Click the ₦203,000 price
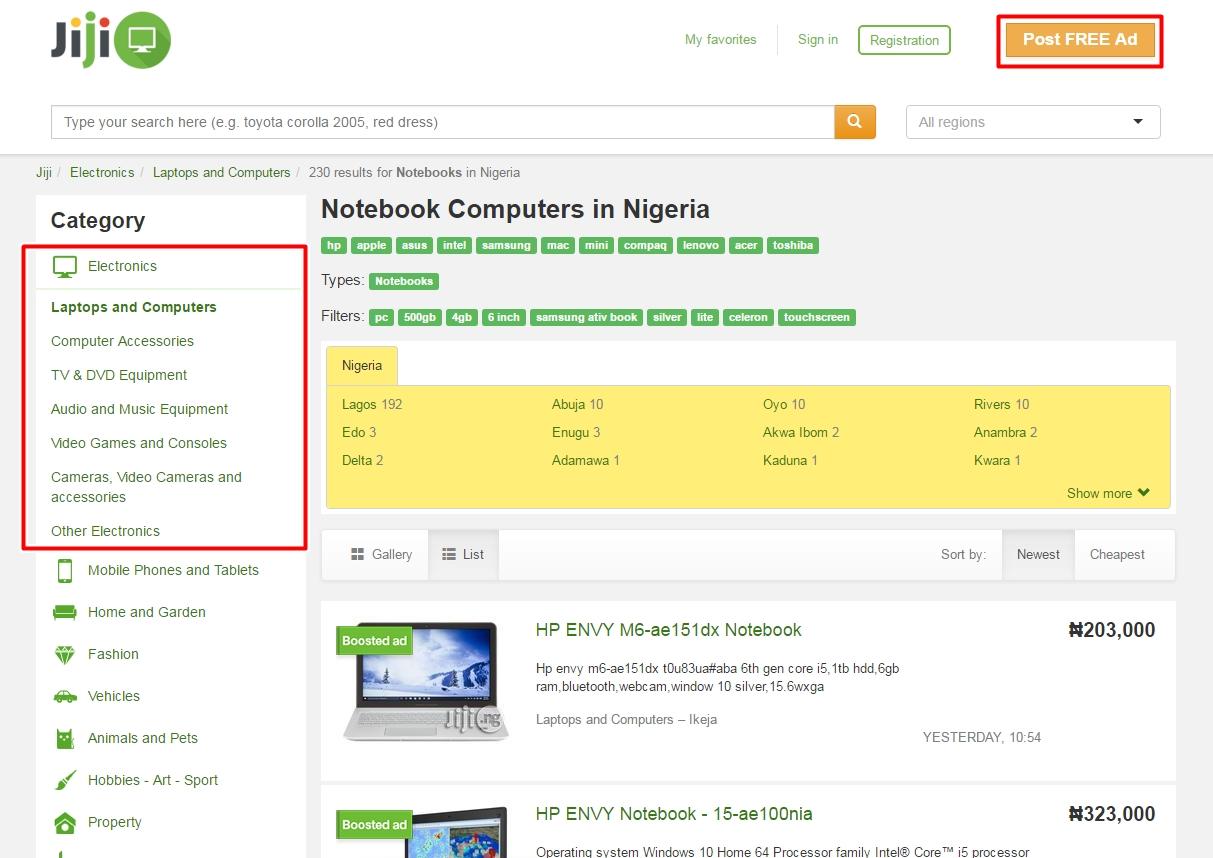1213x858 pixels. pos(1112,630)
